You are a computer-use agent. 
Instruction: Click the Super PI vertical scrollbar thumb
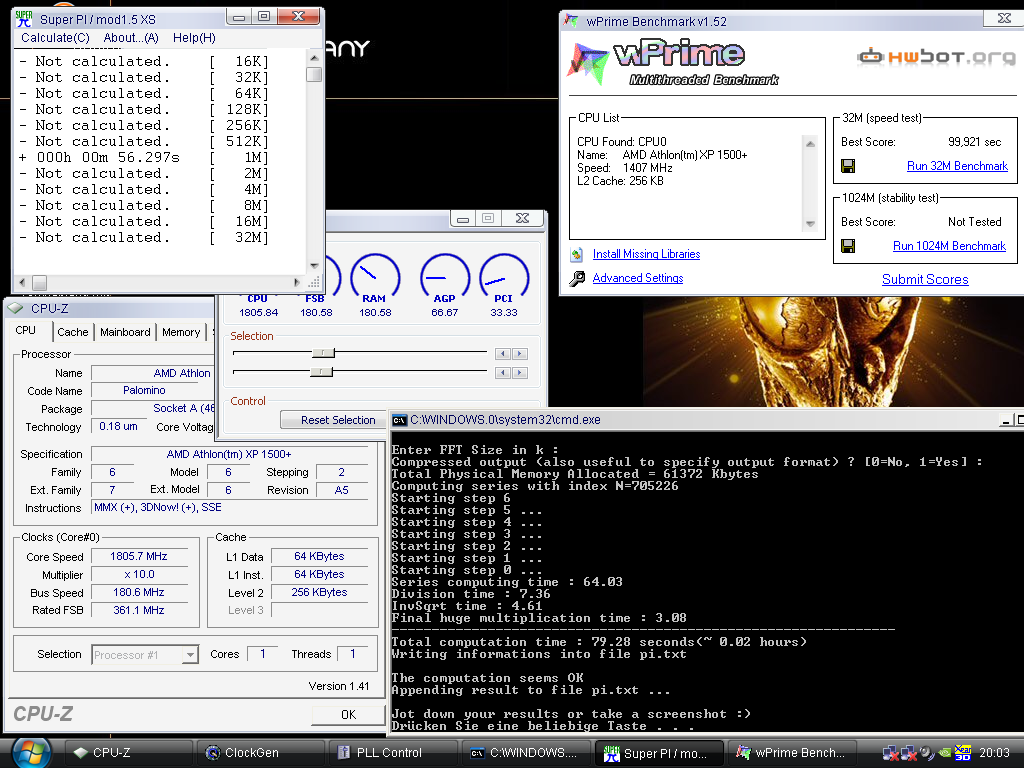314,74
